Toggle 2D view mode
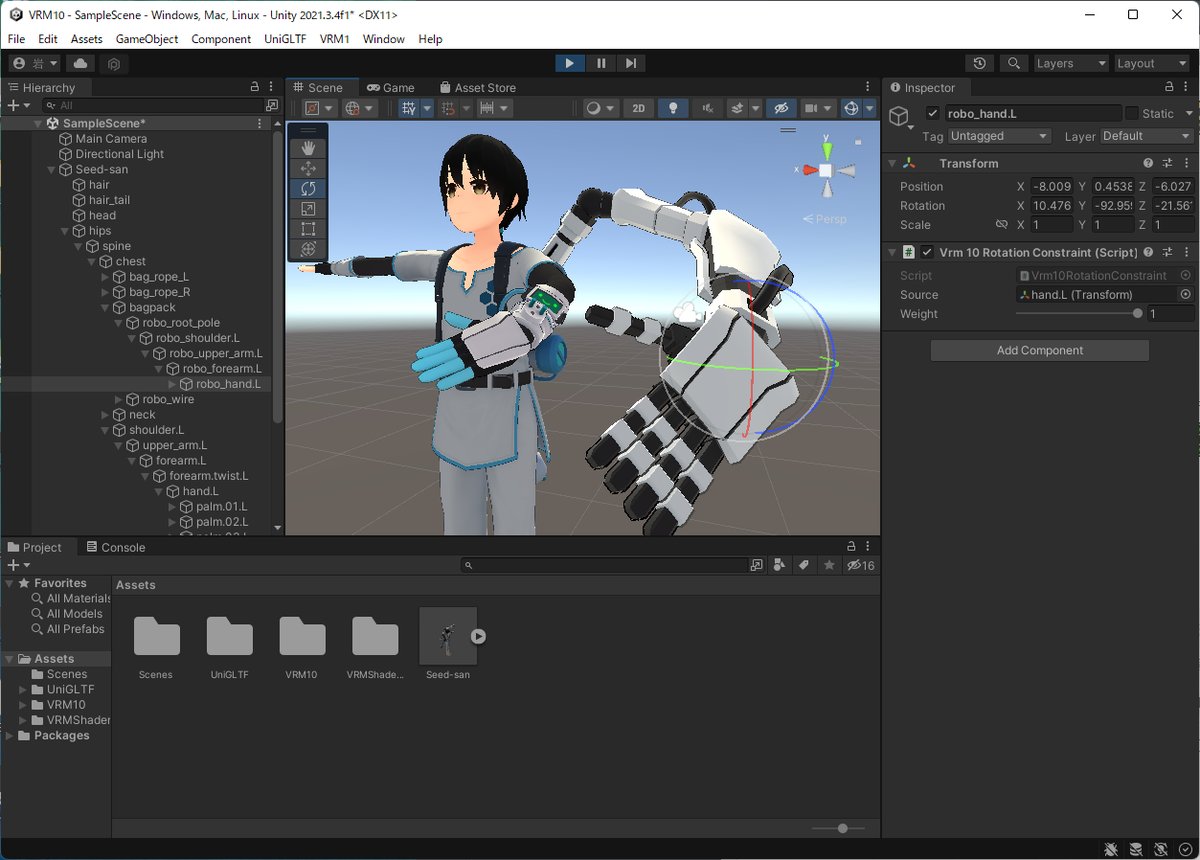 (x=639, y=108)
